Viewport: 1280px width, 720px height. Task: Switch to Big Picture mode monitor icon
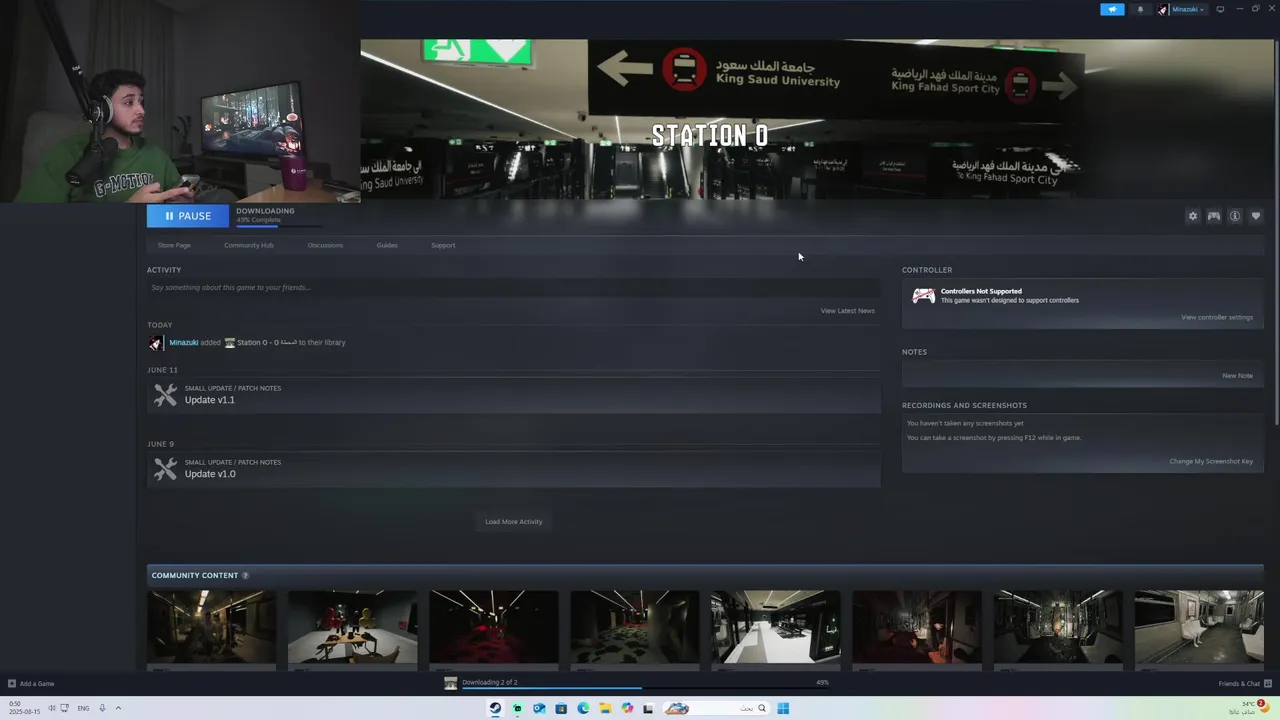[1220, 9]
